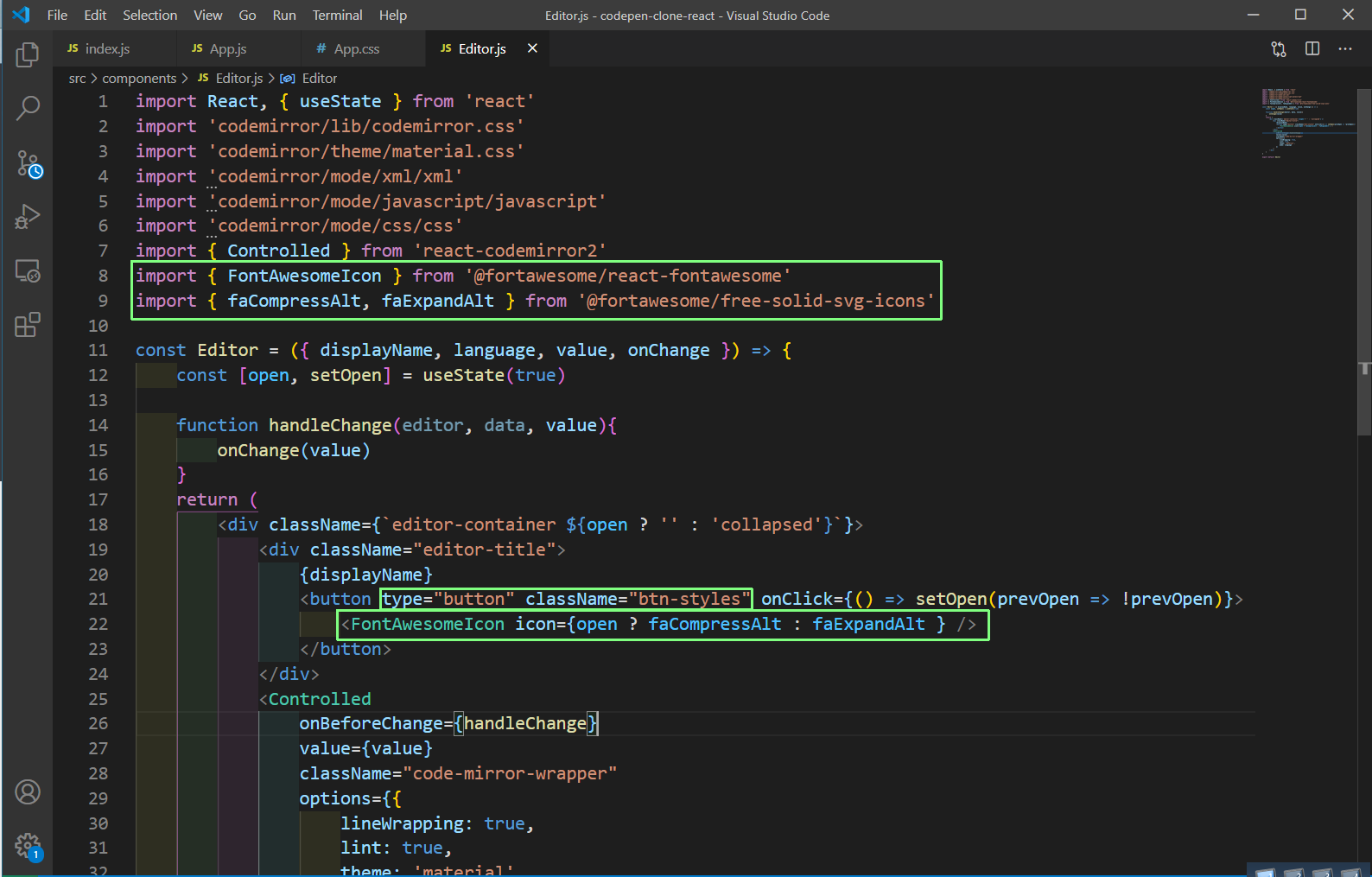Open the Run and Debug view

click(x=28, y=216)
